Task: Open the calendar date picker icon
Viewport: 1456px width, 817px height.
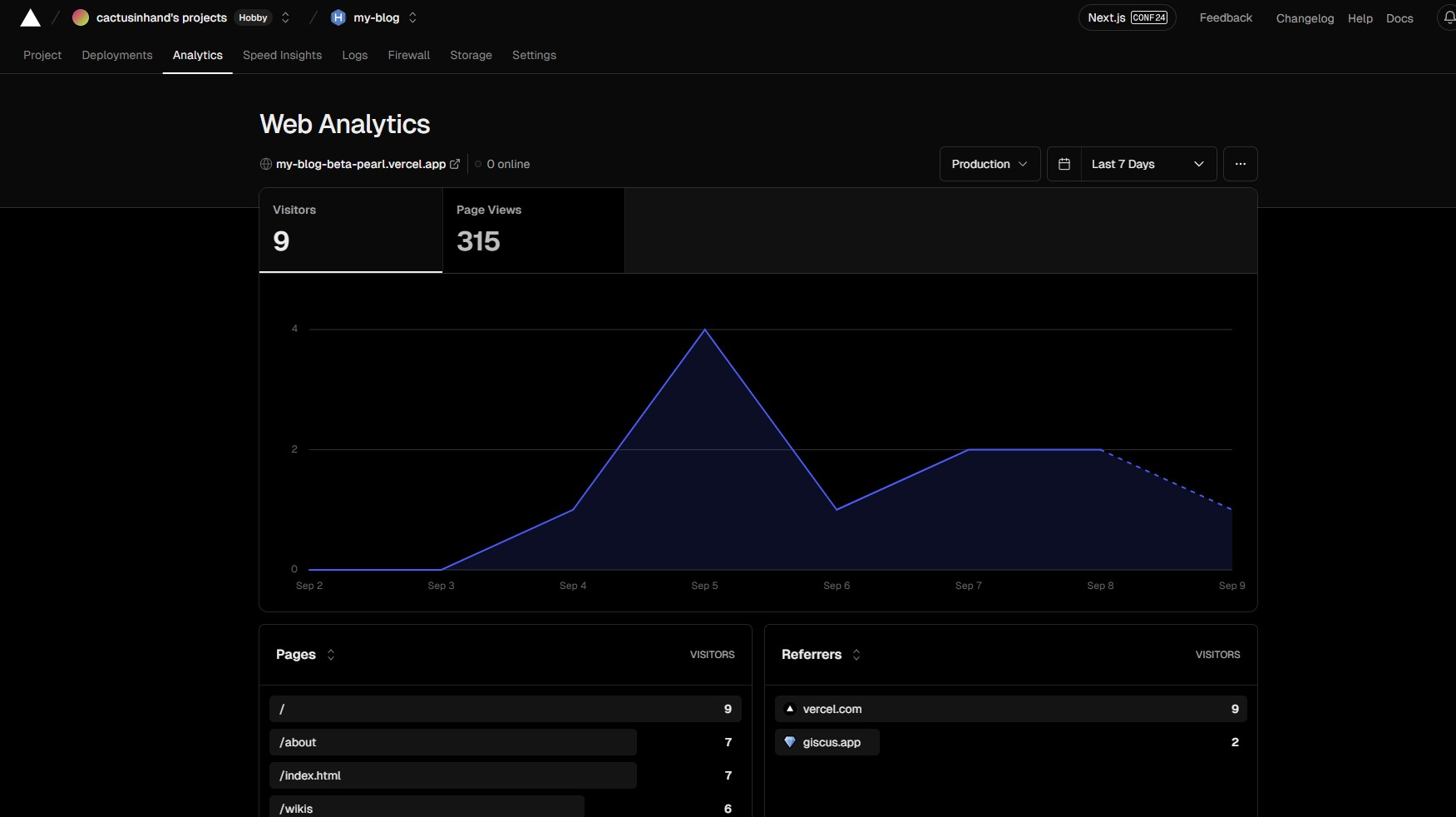Action: click(x=1064, y=164)
